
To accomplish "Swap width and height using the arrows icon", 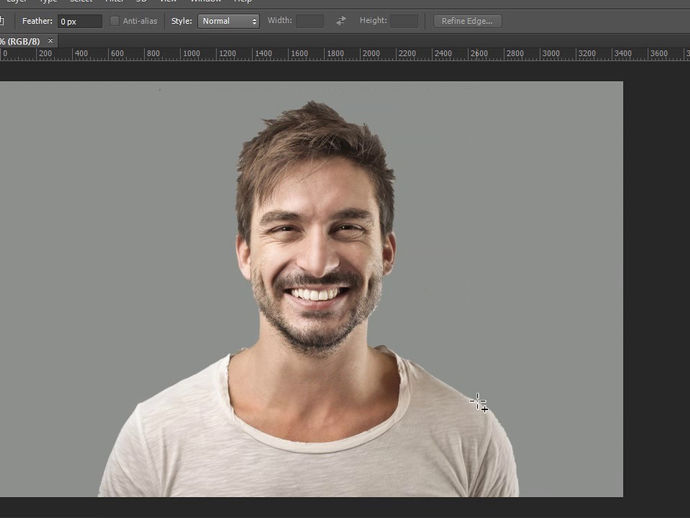I will (341, 21).
